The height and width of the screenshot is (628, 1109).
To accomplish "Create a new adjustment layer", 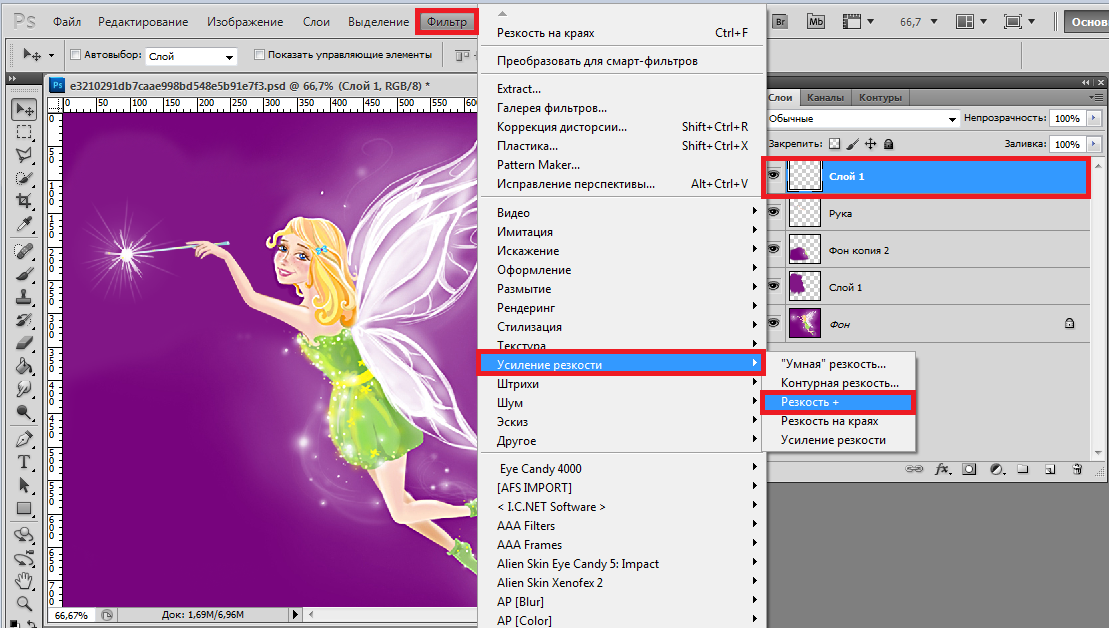I will point(997,469).
